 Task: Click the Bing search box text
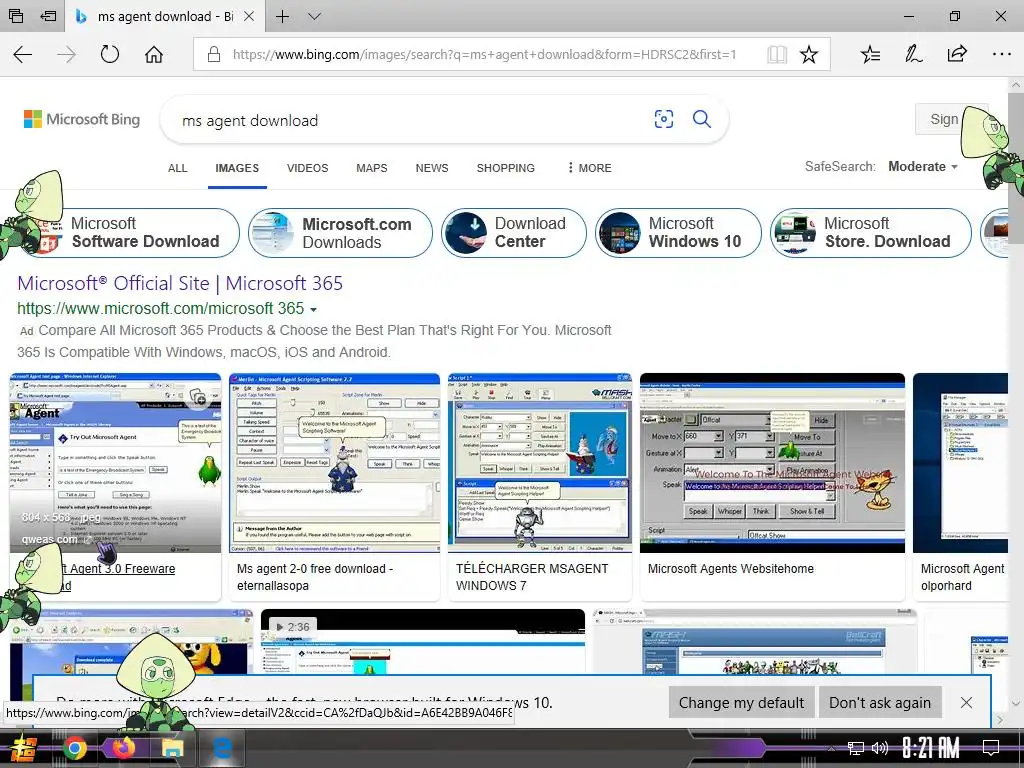[x=250, y=121]
